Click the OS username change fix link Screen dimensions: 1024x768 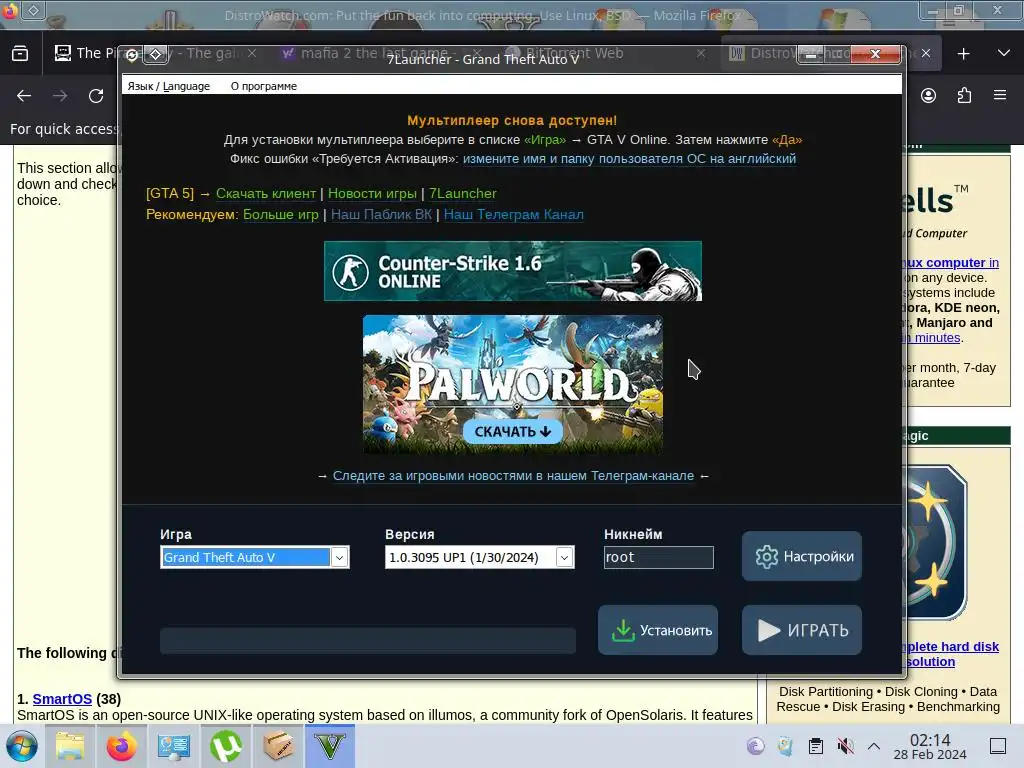pyautogui.click(x=630, y=159)
